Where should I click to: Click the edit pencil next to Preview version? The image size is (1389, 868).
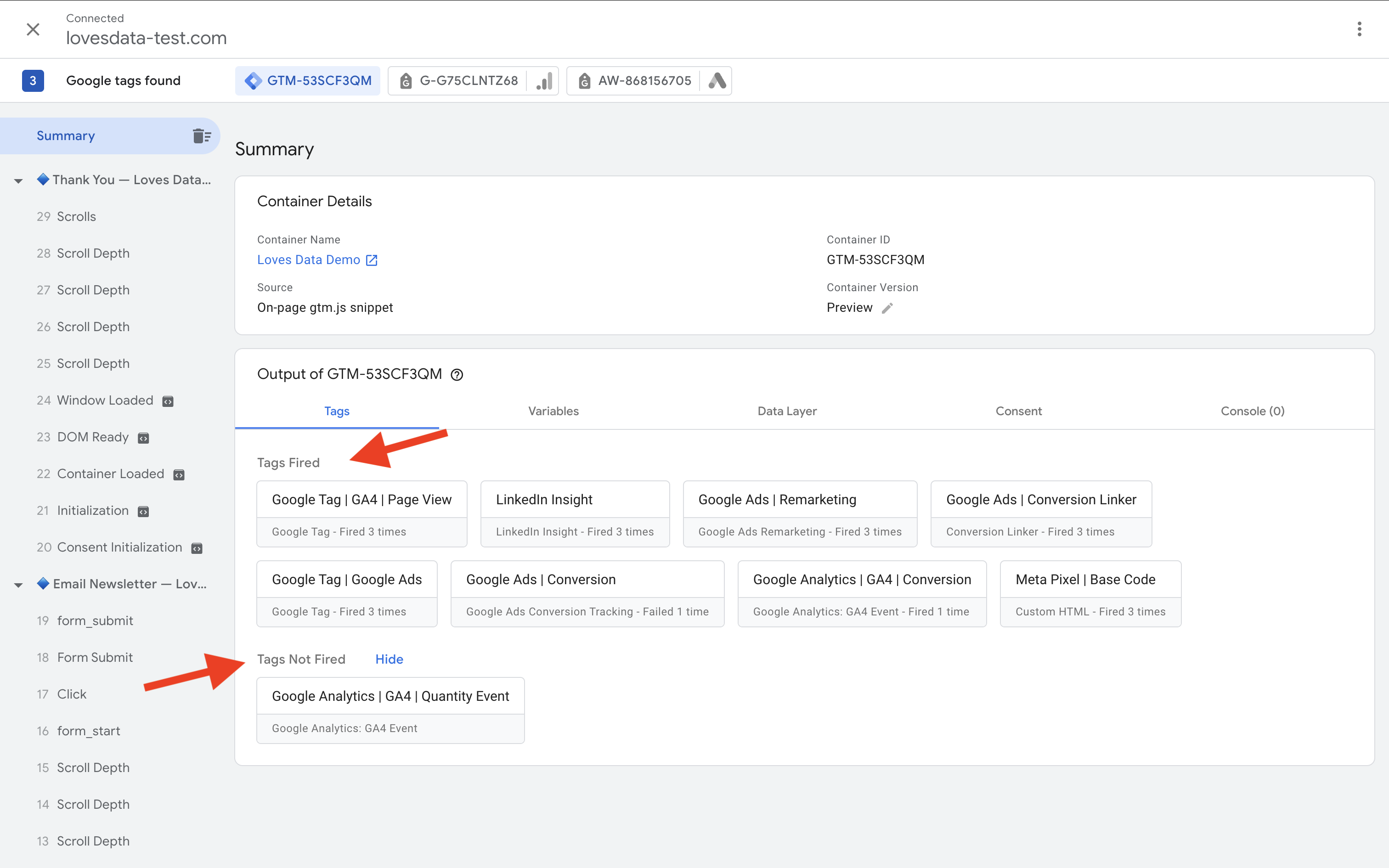click(x=887, y=308)
